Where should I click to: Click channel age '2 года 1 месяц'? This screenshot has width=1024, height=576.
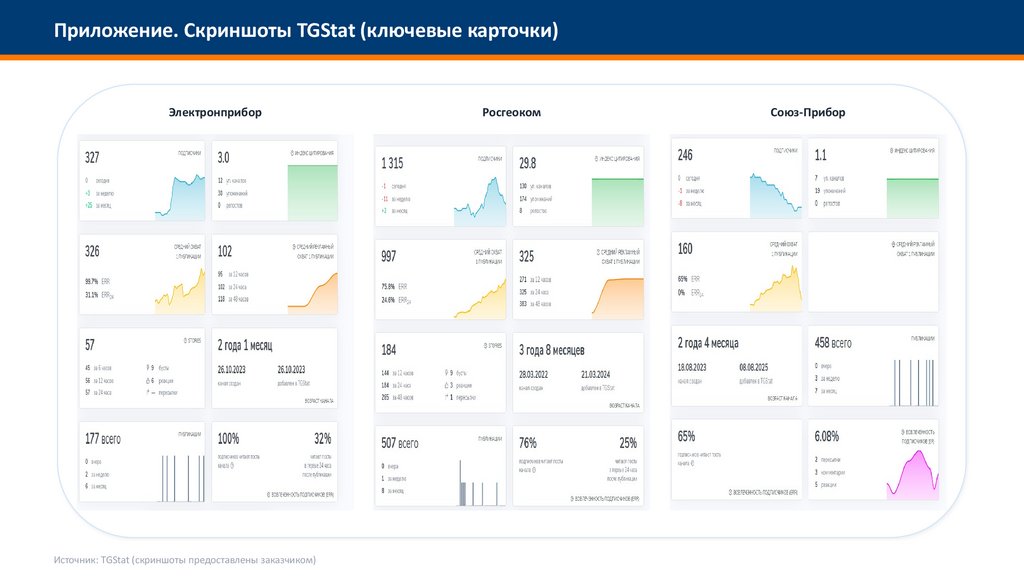pyautogui.click(x=245, y=345)
